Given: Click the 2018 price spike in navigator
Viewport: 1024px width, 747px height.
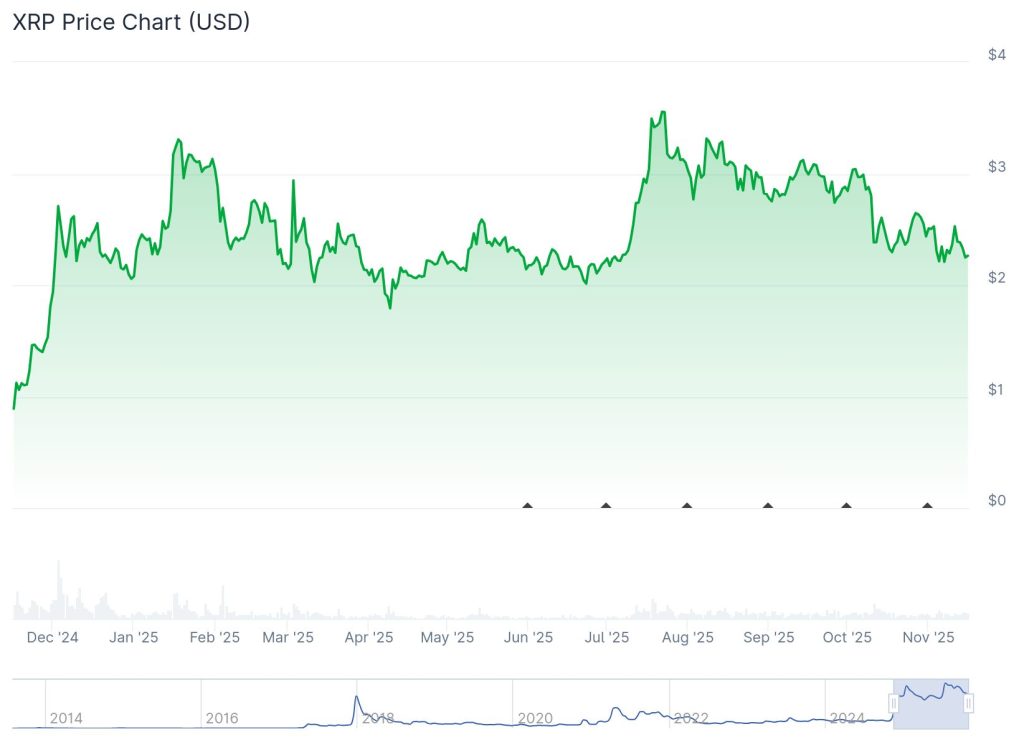Looking at the screenshot, I should tap(357, 698).
